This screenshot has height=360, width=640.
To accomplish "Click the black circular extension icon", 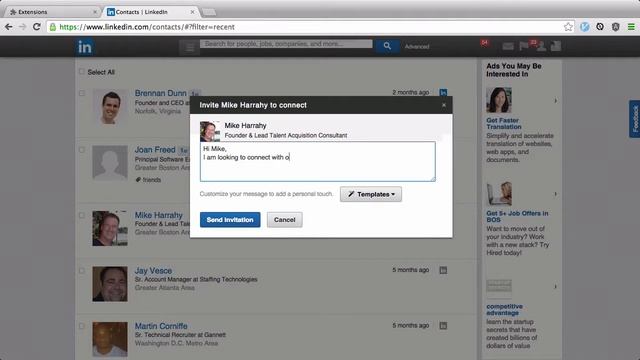I will click(x=600, y=27).
